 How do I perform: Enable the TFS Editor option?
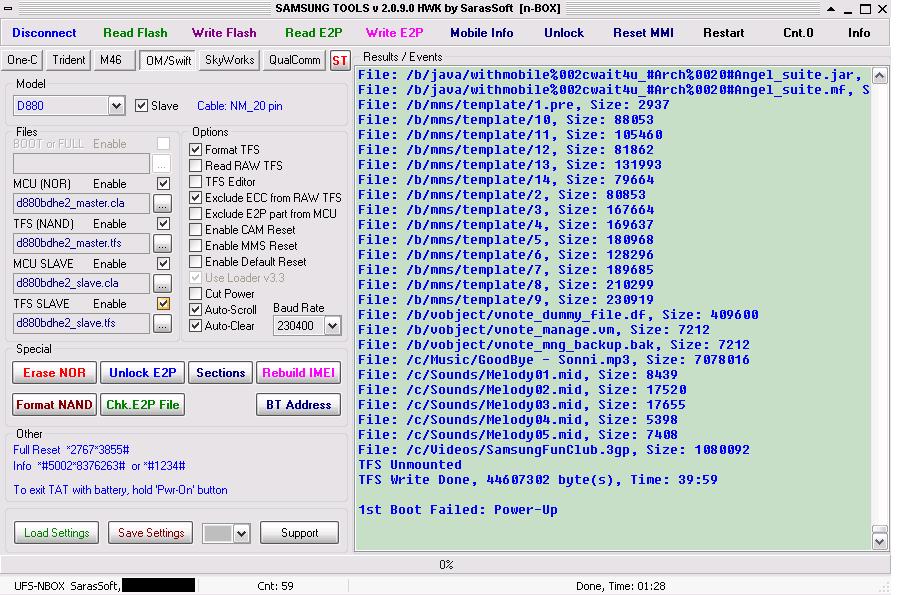click(x=196, y=182)
